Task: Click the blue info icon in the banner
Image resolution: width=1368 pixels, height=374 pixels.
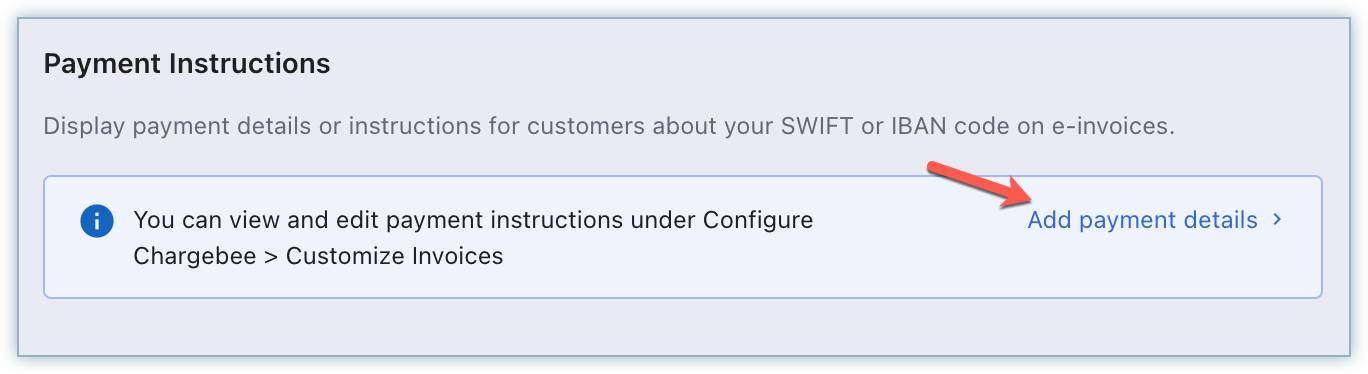Action: (97, 221)
